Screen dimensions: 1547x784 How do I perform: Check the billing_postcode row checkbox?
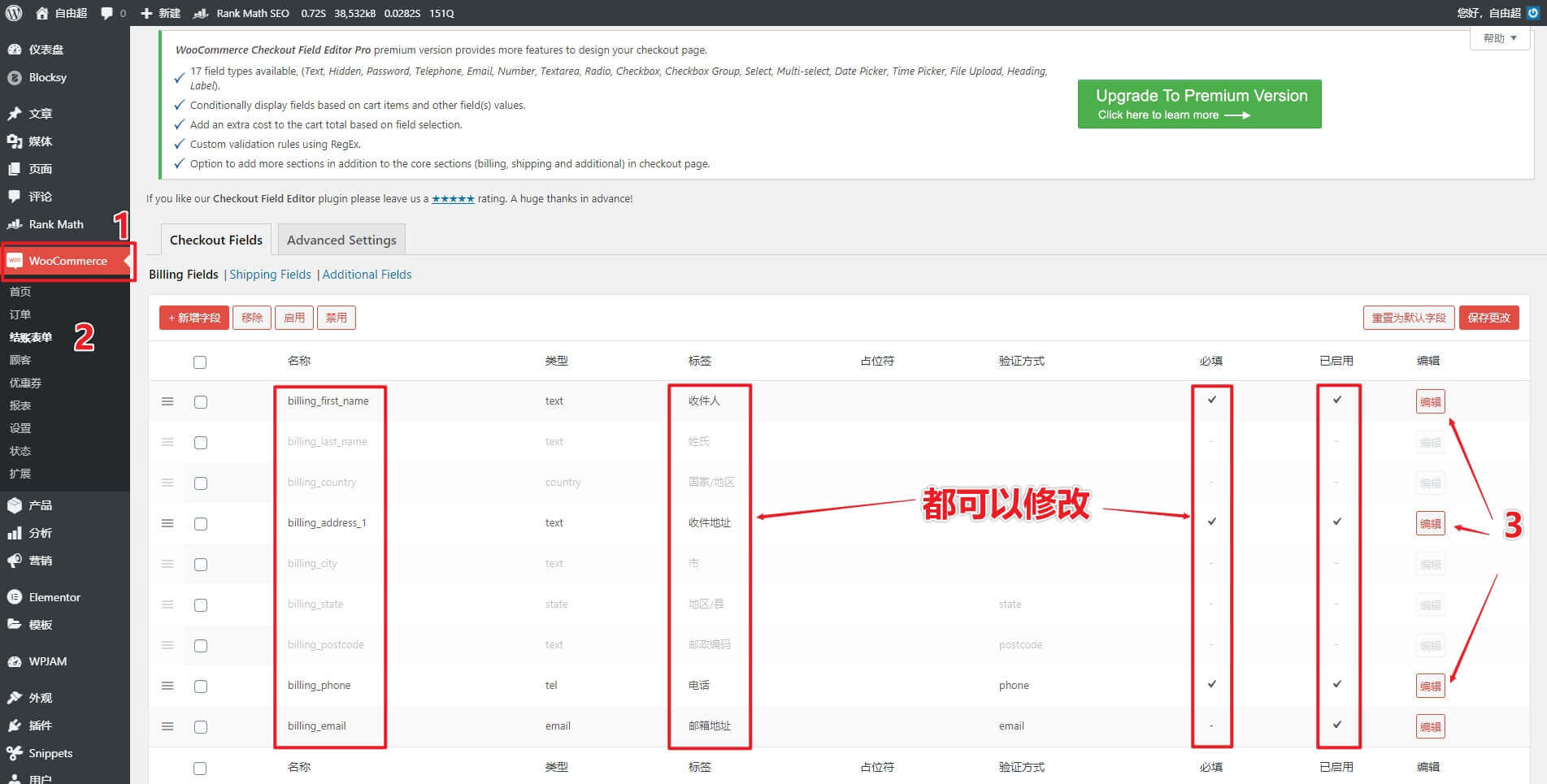[x=201, y=646]
